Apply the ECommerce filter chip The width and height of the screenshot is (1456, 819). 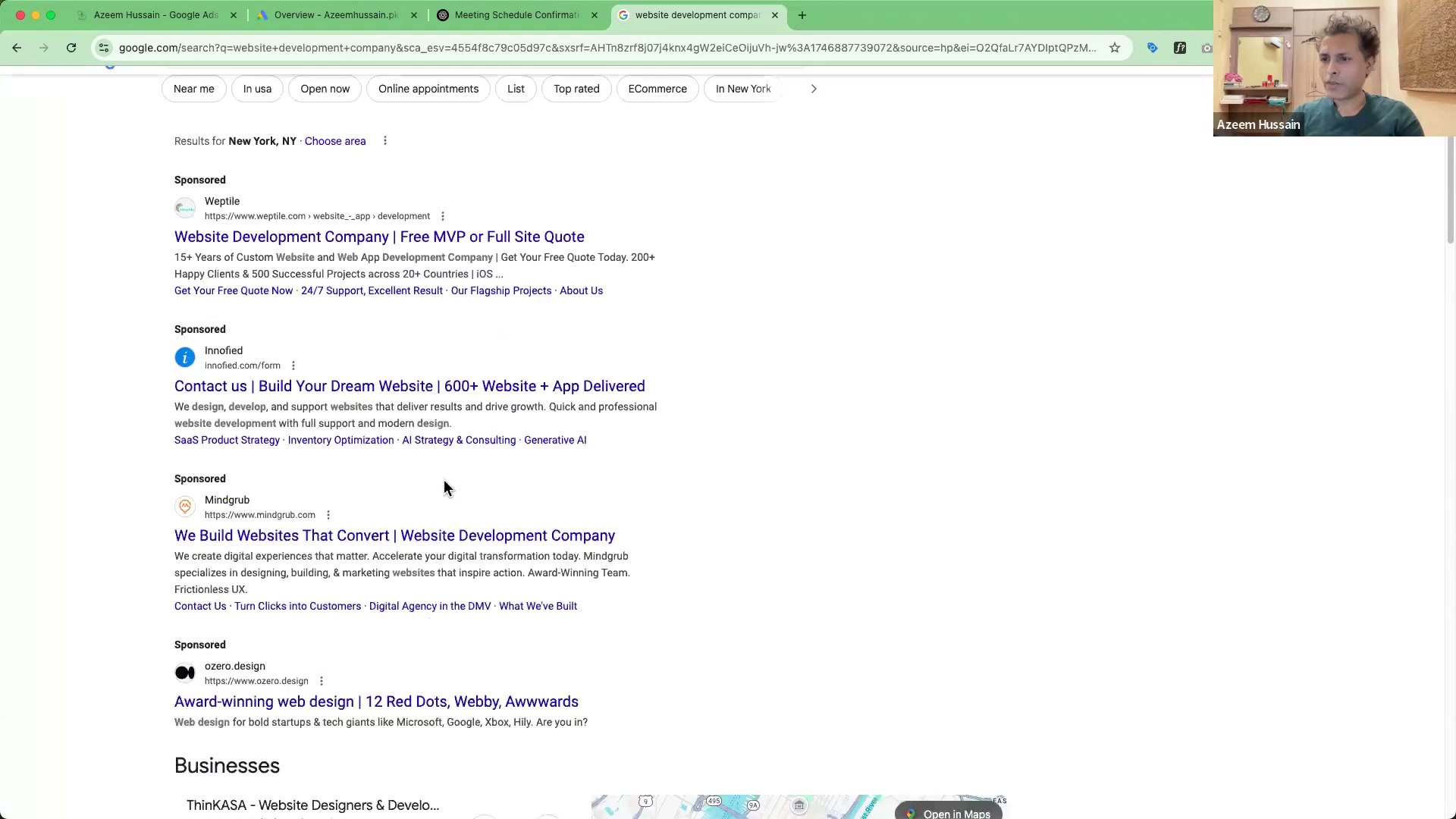pos(657,89)
